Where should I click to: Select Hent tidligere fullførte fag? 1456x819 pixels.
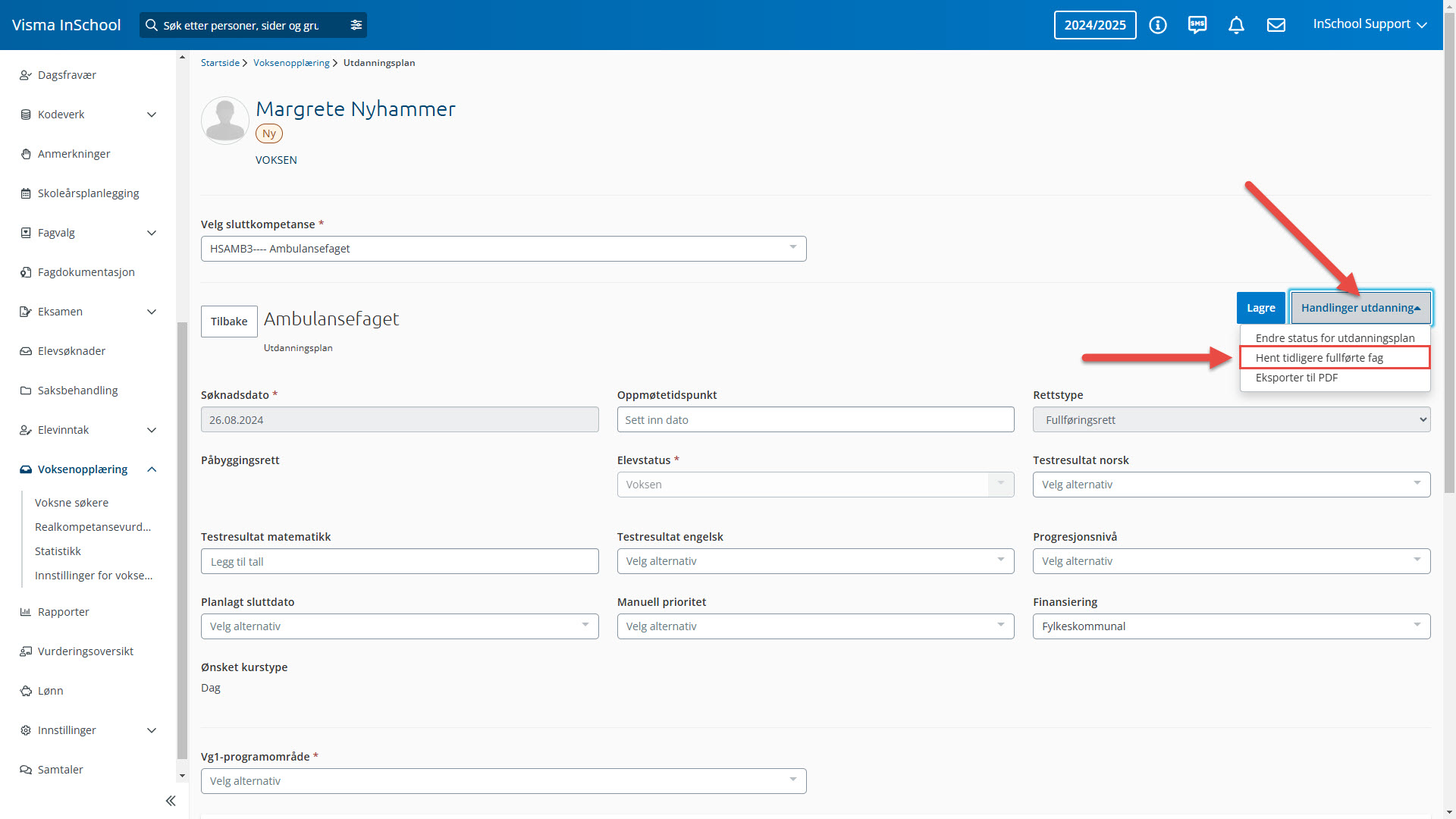click(1319, 358)
